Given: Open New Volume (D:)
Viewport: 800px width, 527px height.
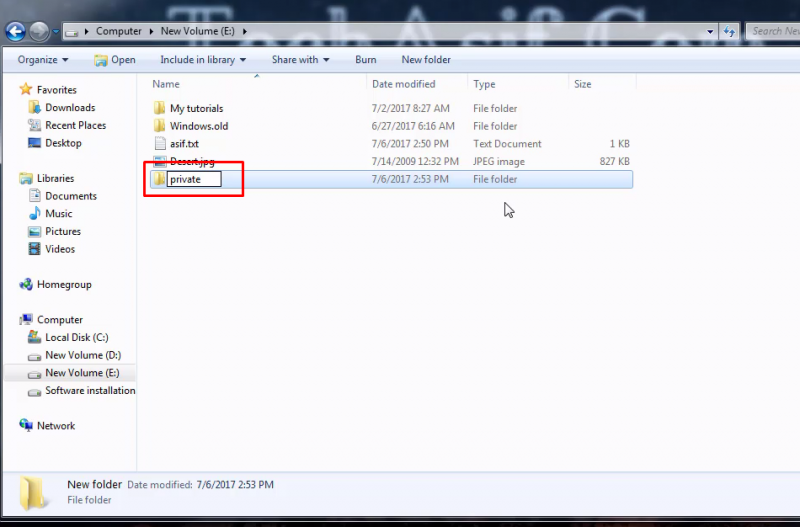Looking at the screenshot, I should tap(83, 355).
